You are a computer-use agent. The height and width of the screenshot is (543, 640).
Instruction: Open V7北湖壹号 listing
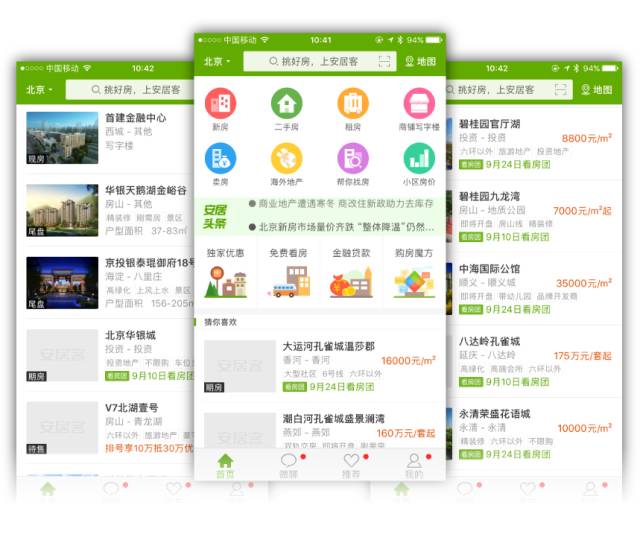(105, 427)
